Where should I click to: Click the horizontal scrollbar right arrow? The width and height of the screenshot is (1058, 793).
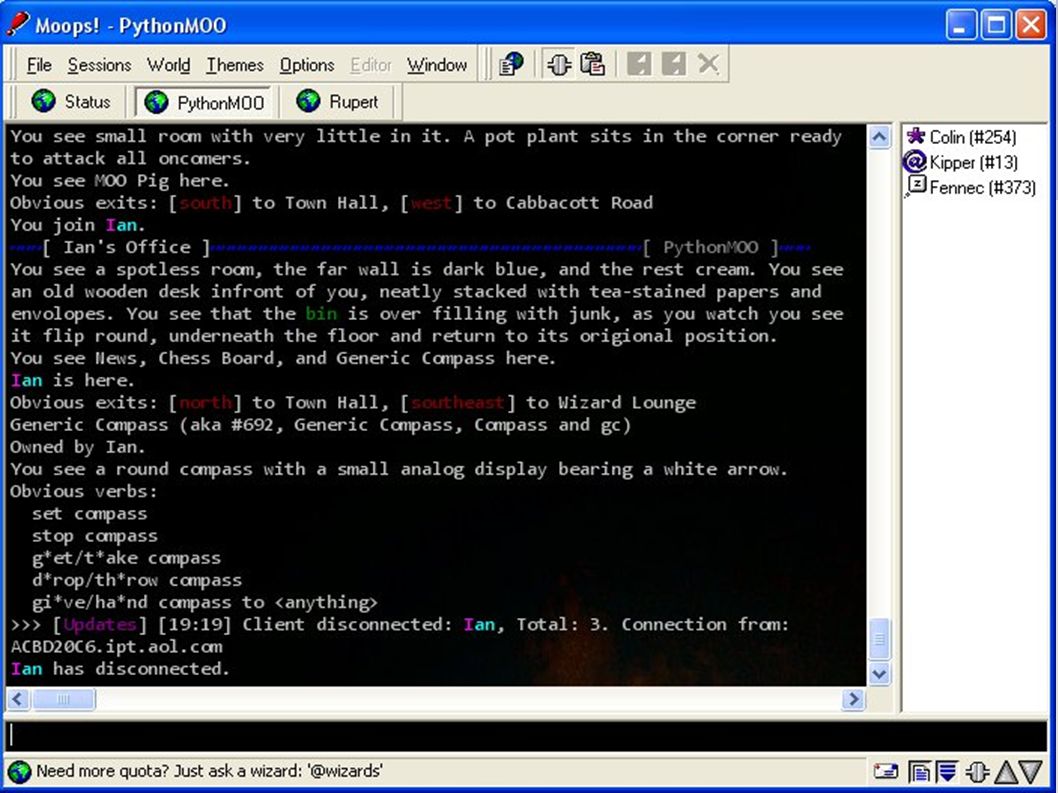[x=854, y=699]
